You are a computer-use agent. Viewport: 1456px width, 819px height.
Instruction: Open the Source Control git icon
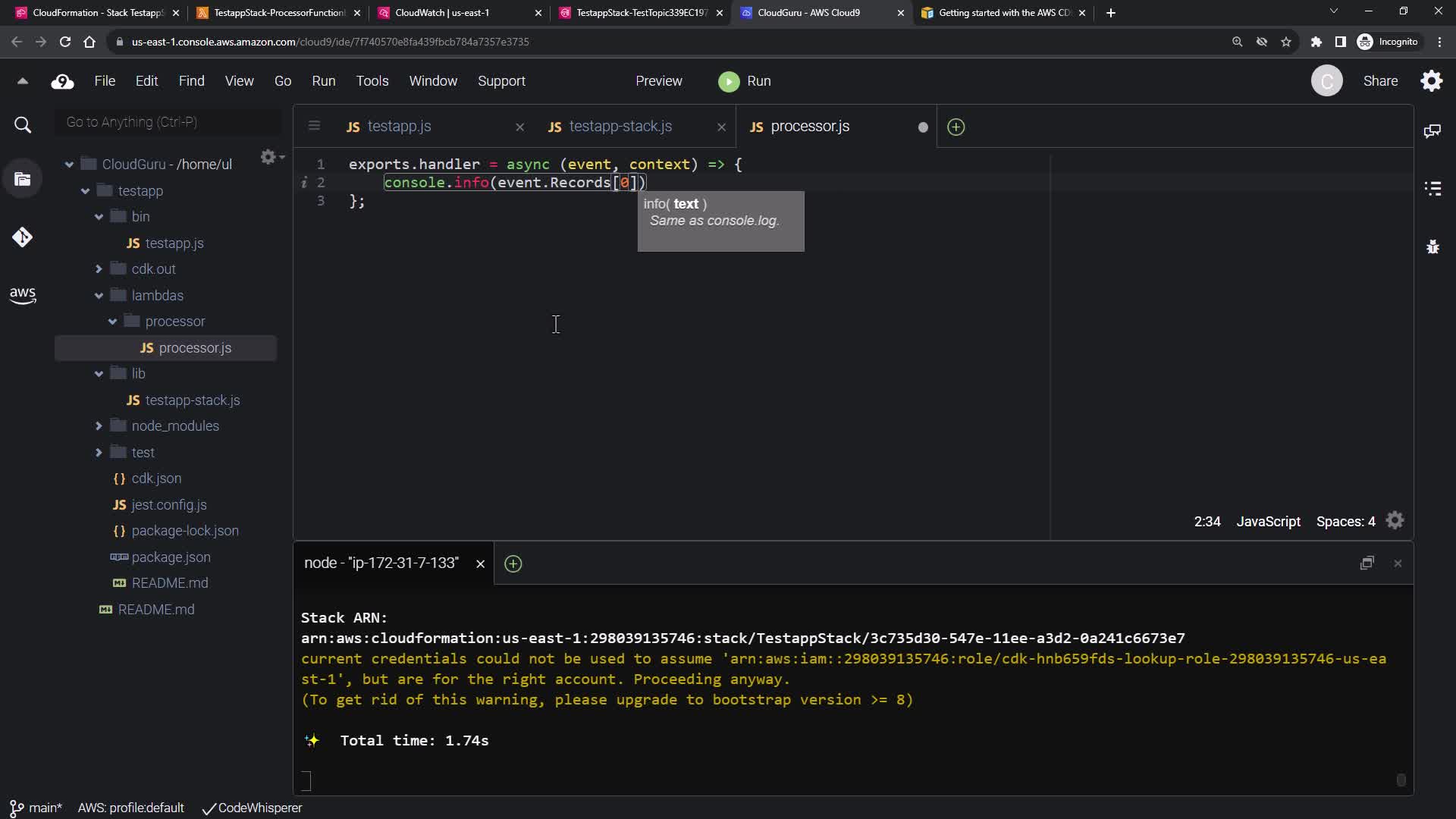tap(23, 237)
